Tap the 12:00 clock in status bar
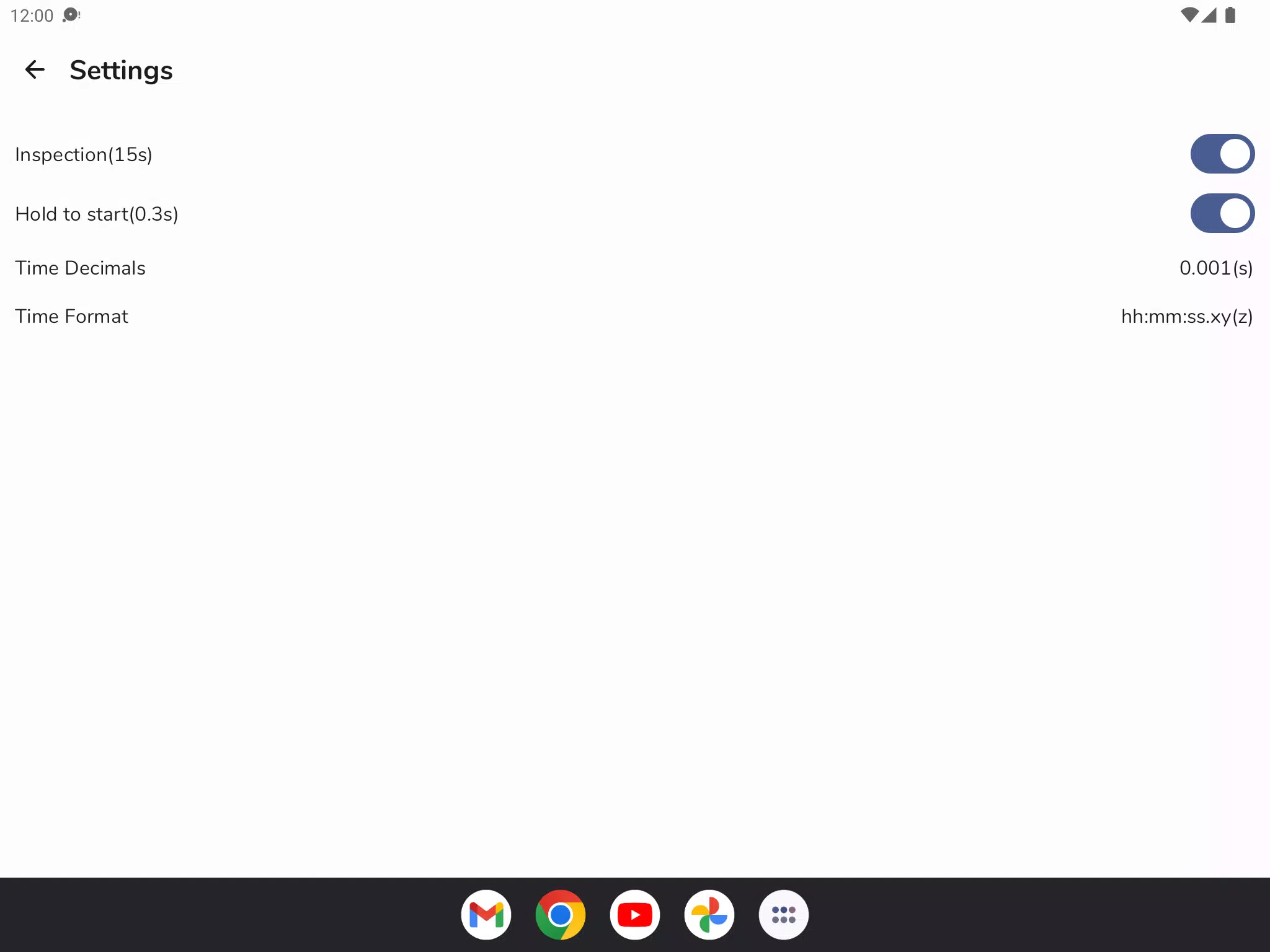Screen dimensions: 1270x952 coord(32,15)
